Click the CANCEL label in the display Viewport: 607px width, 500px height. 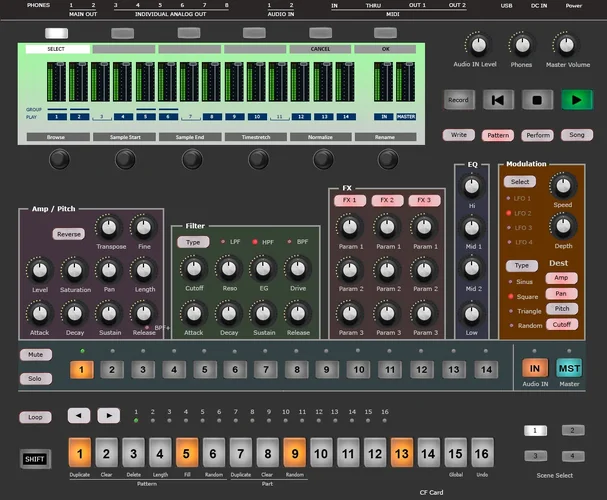320,49
